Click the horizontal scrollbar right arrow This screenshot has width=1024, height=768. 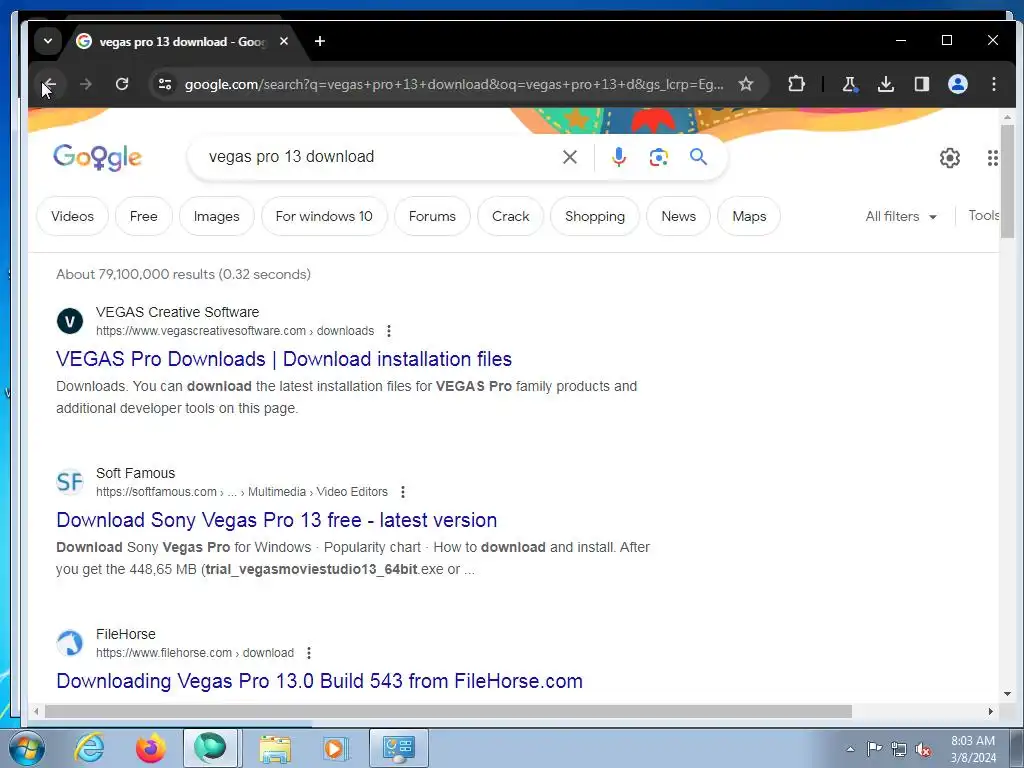click(x=991, y=711)
